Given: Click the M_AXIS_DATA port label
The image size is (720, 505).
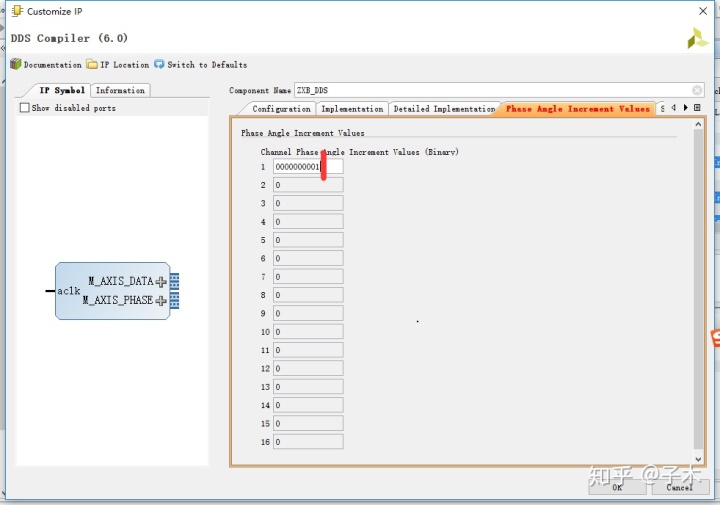Looking at the screenshot, I should [121, 281].
